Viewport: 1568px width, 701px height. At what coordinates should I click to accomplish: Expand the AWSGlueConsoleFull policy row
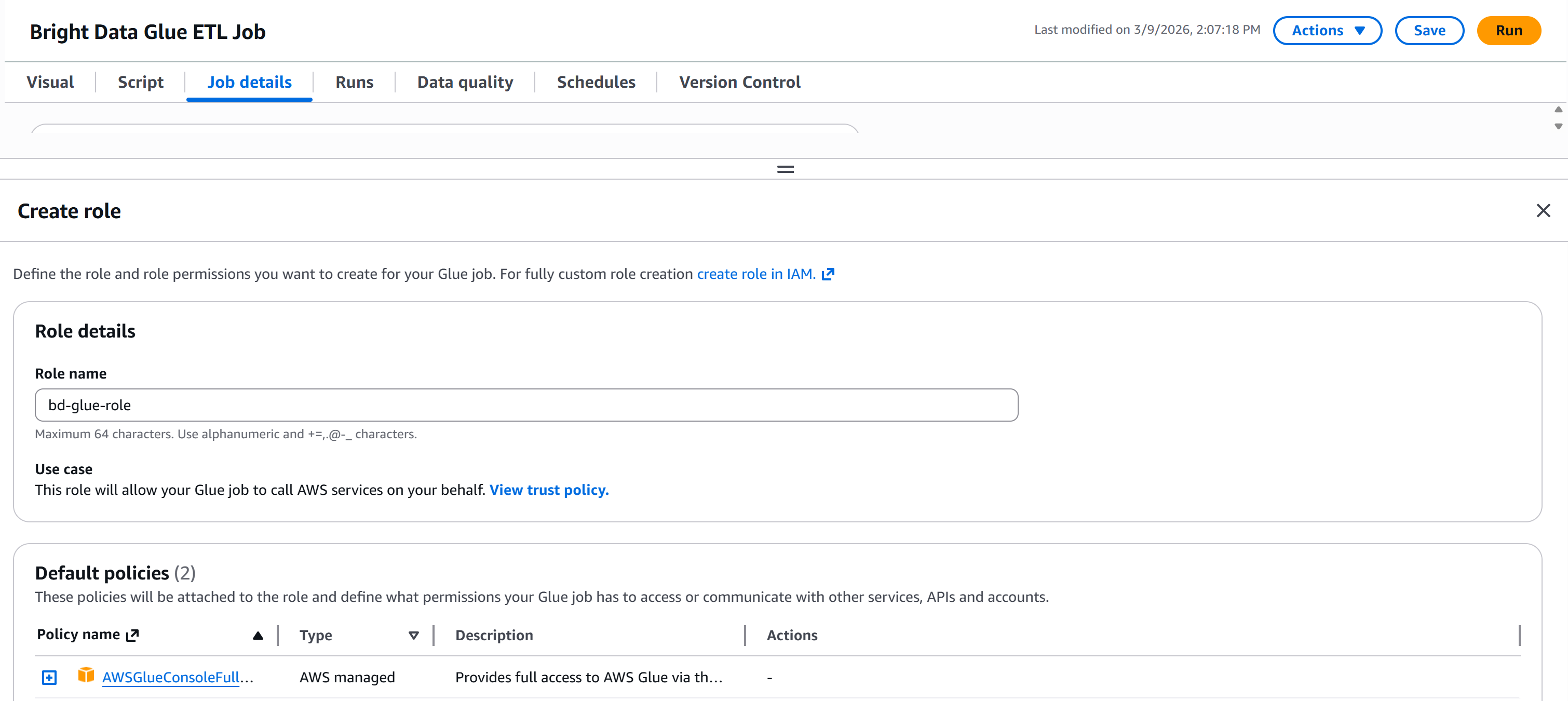pos(49,677)
